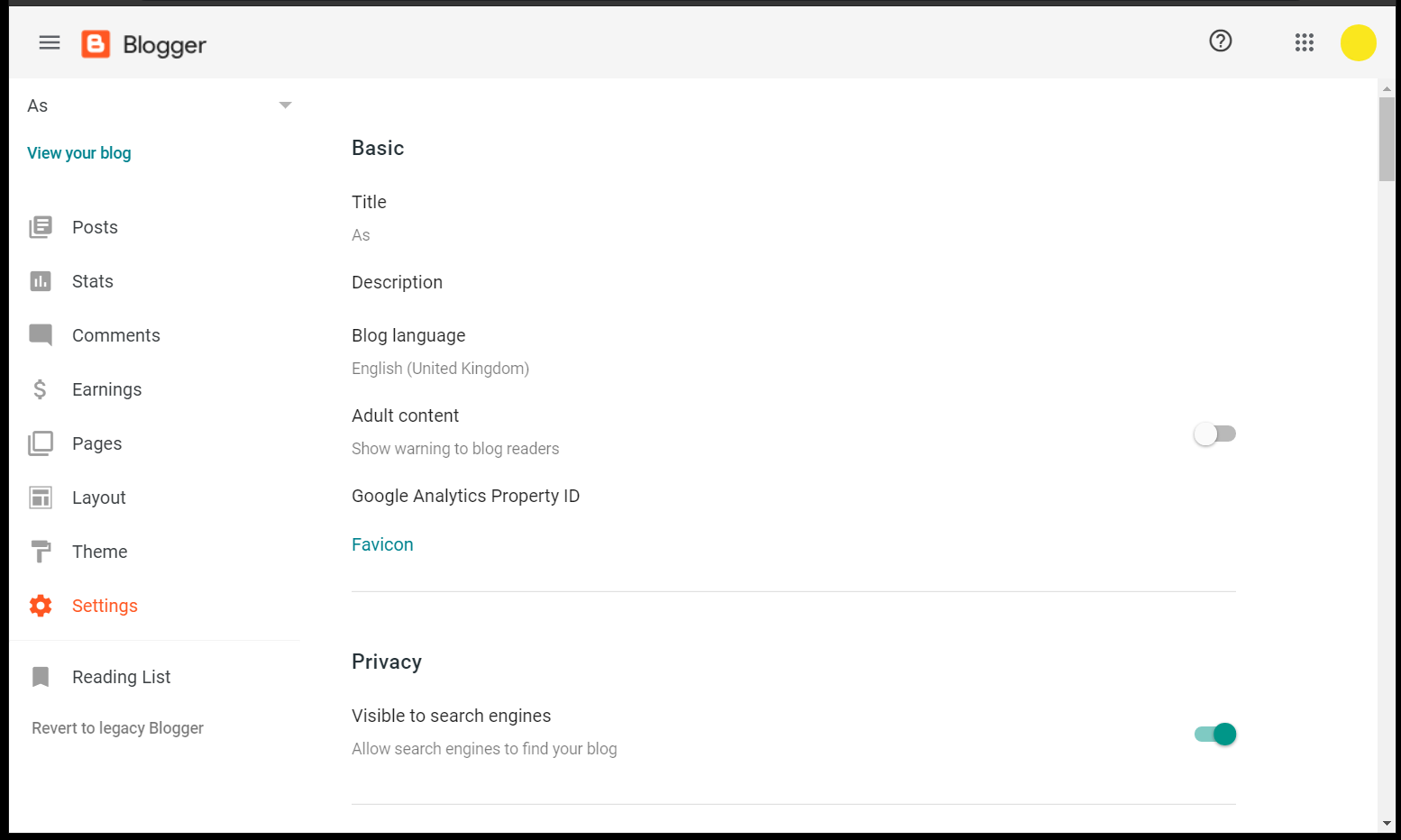Viewport: 1401px width, 840px height.
Task: Open Settings via the gear icon
Action: [x=41, y=605]
